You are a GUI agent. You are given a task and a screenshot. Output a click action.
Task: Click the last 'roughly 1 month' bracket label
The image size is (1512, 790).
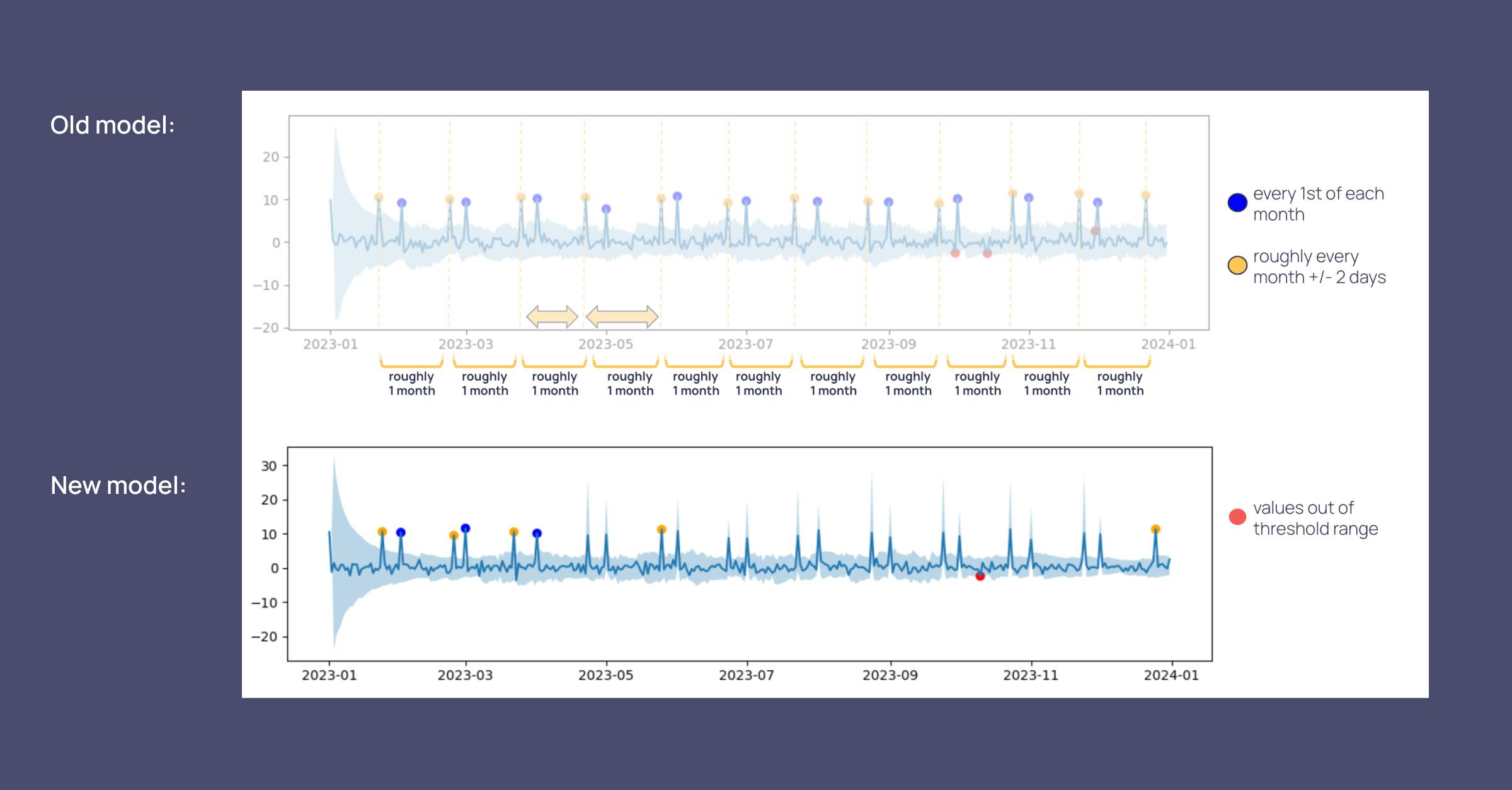coord(1120,383)
